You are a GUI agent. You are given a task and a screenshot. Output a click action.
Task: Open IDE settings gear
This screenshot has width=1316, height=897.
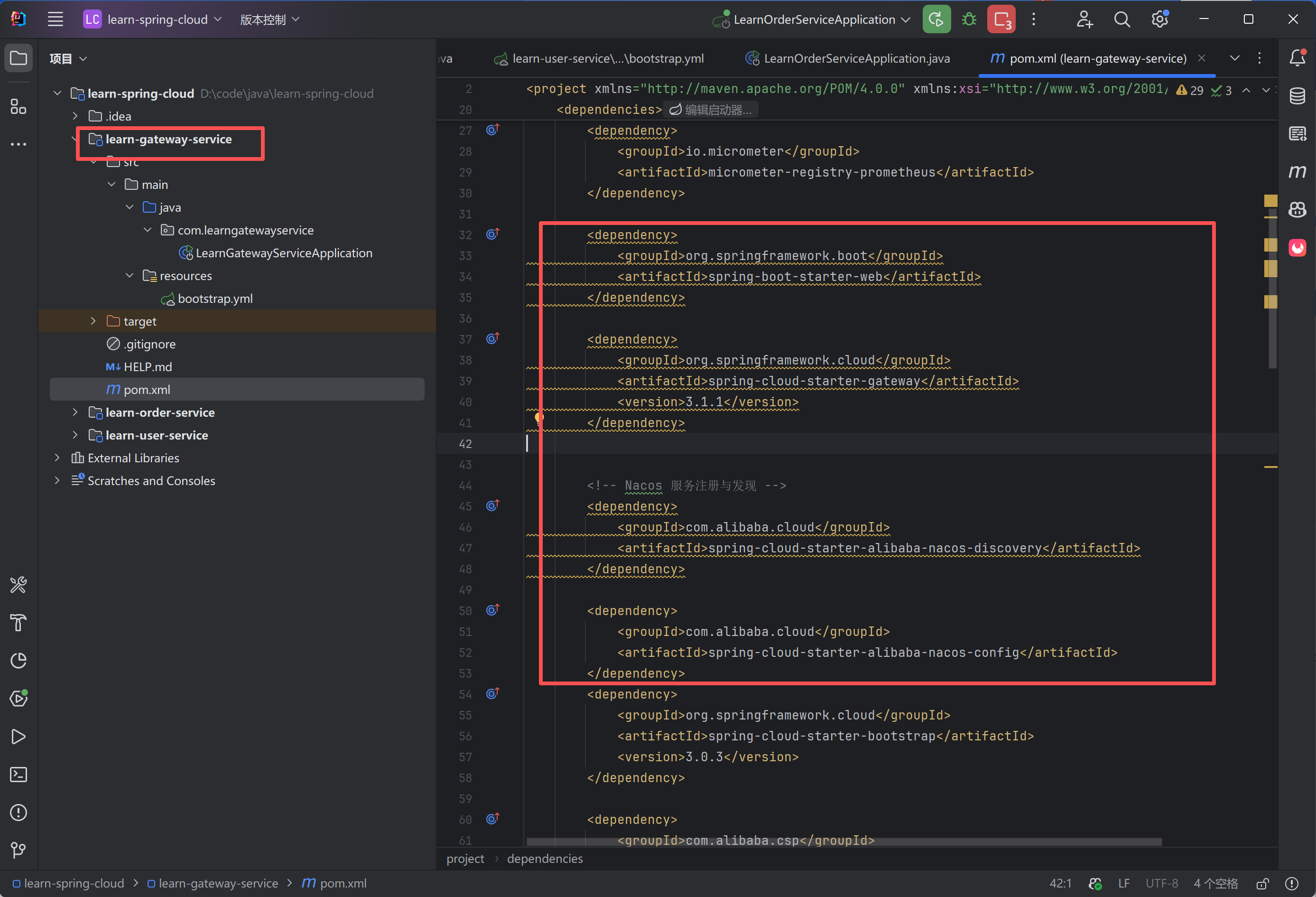click(1160, 19)
